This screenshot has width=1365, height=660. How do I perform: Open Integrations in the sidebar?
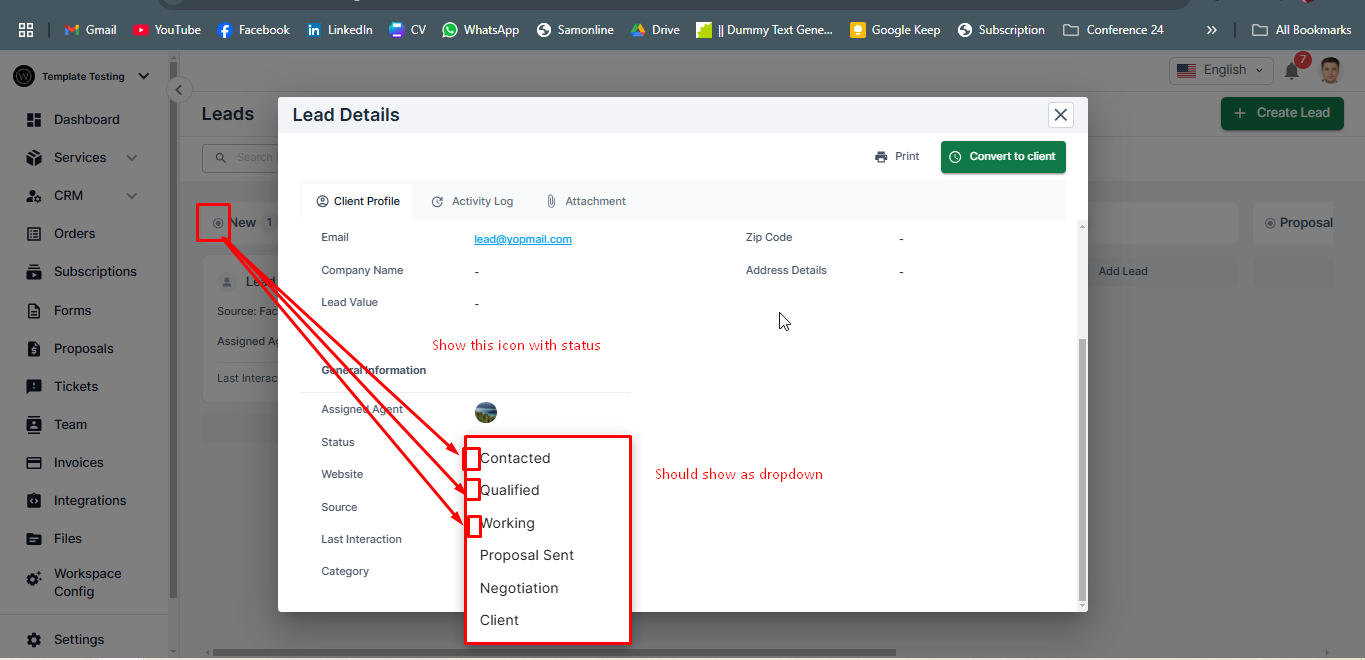76,500
